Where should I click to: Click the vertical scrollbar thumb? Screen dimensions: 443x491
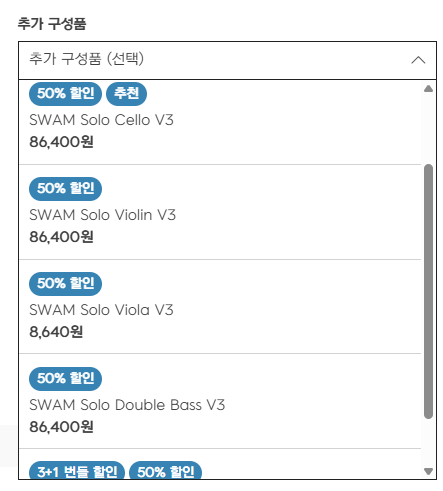(428, 291)
